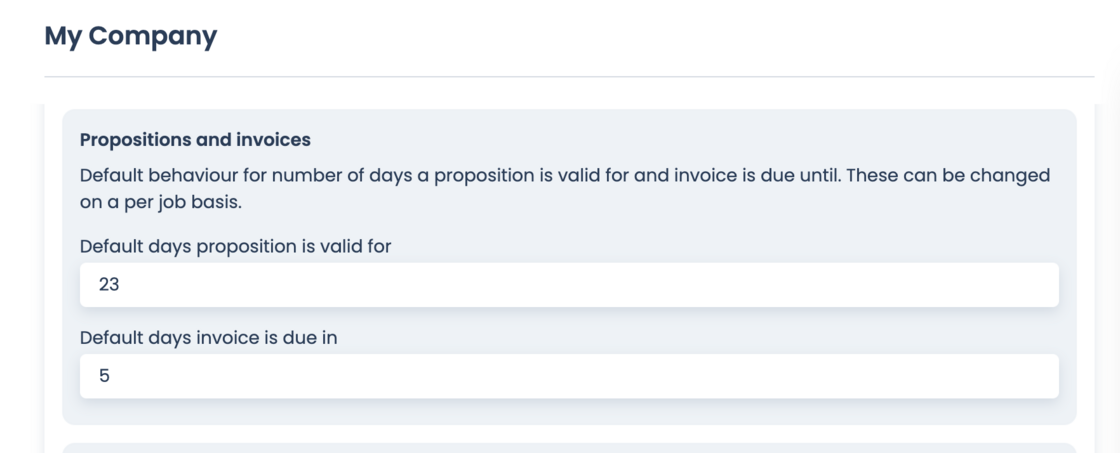The width and height of the screenshot is (1120, 453).
Task: Click the text "on a per job basis."
Action: tap(162, 202)
